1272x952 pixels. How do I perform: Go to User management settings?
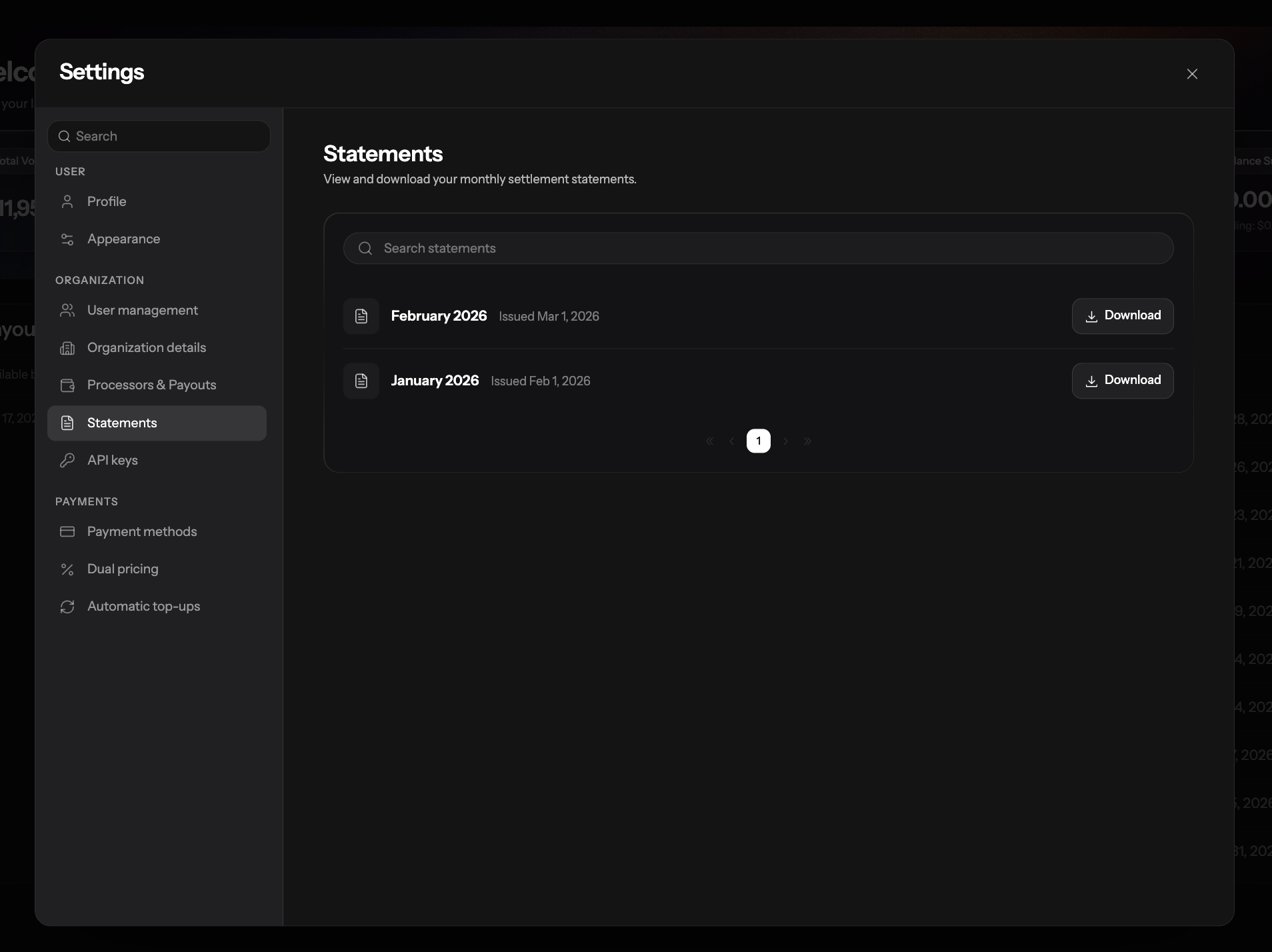click(157, 310)
